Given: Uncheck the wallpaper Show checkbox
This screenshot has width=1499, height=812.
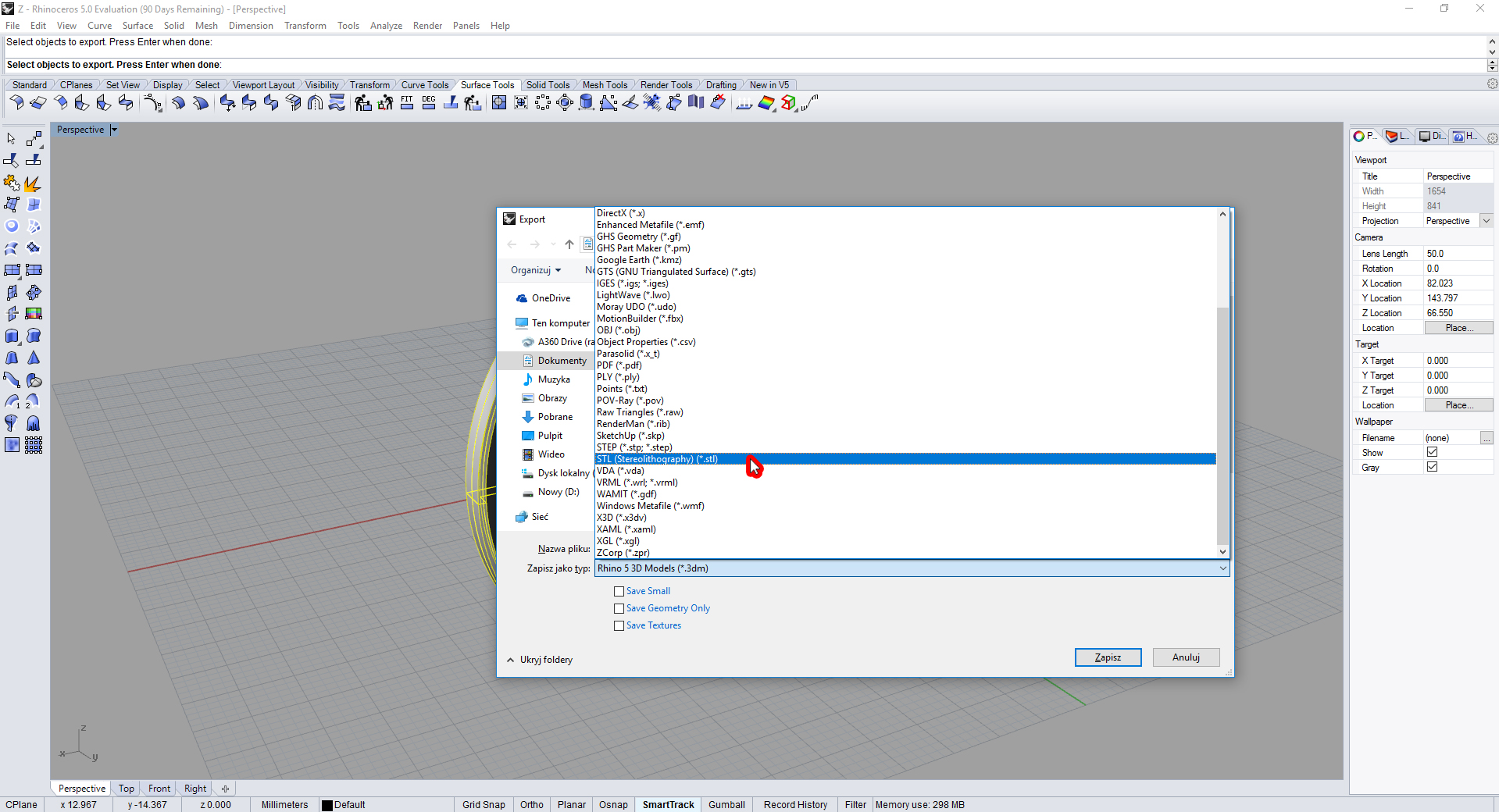Looking at the screenshot, I should (x=1432, y=452).
